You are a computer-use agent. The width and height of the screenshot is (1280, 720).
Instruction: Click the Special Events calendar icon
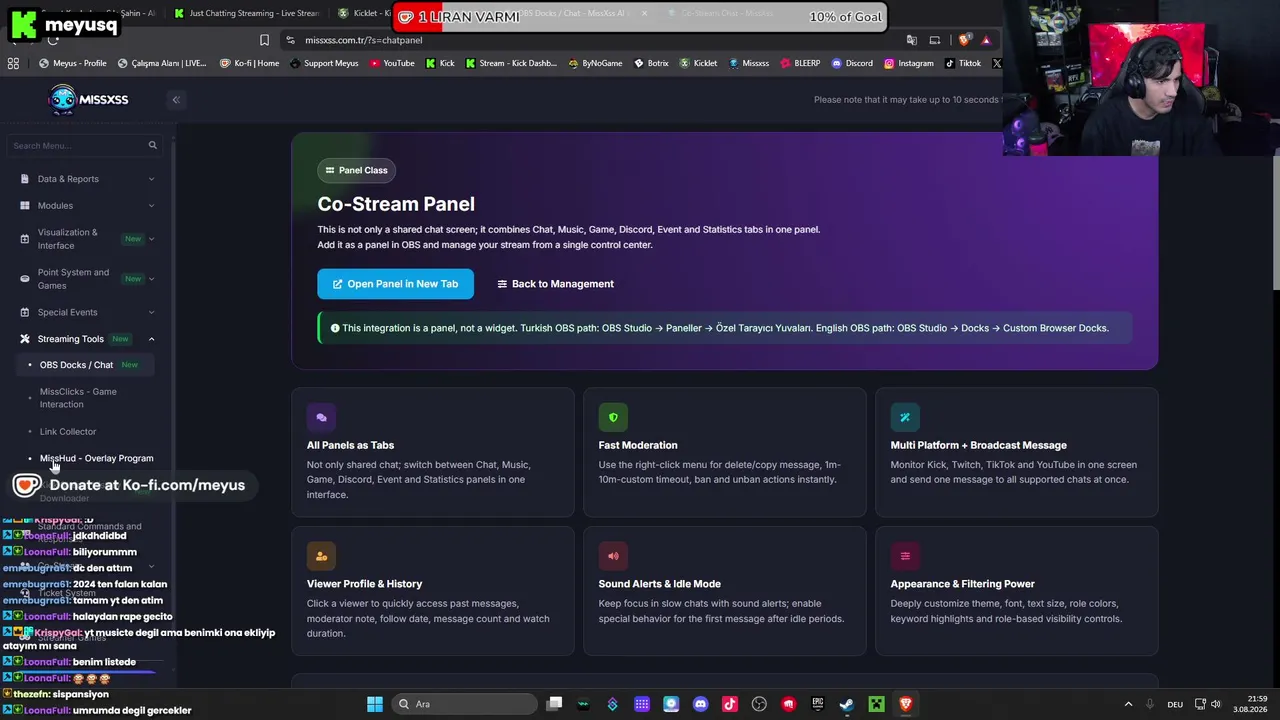[x=25, y=312]
